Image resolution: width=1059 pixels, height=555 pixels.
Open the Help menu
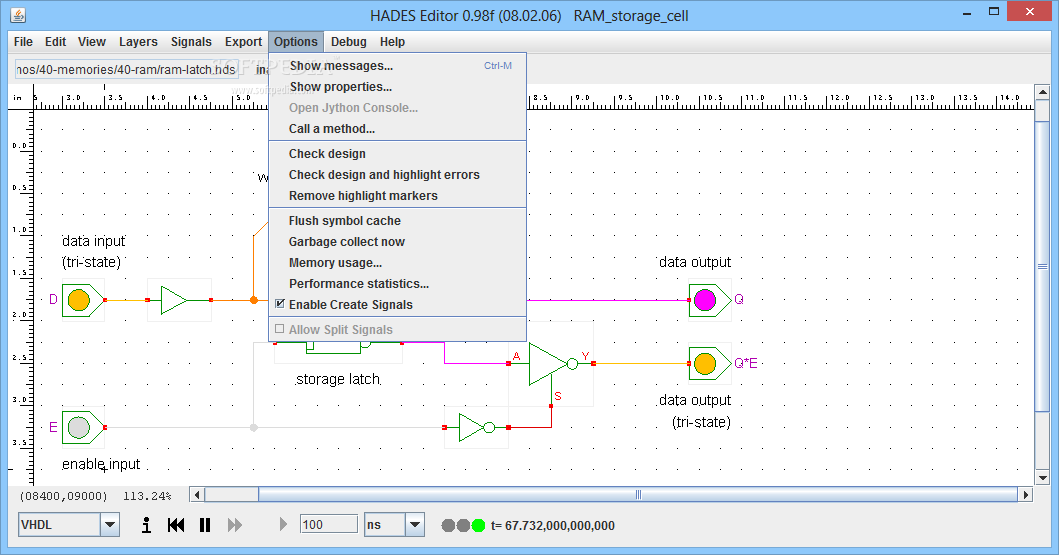coord(392,42)
